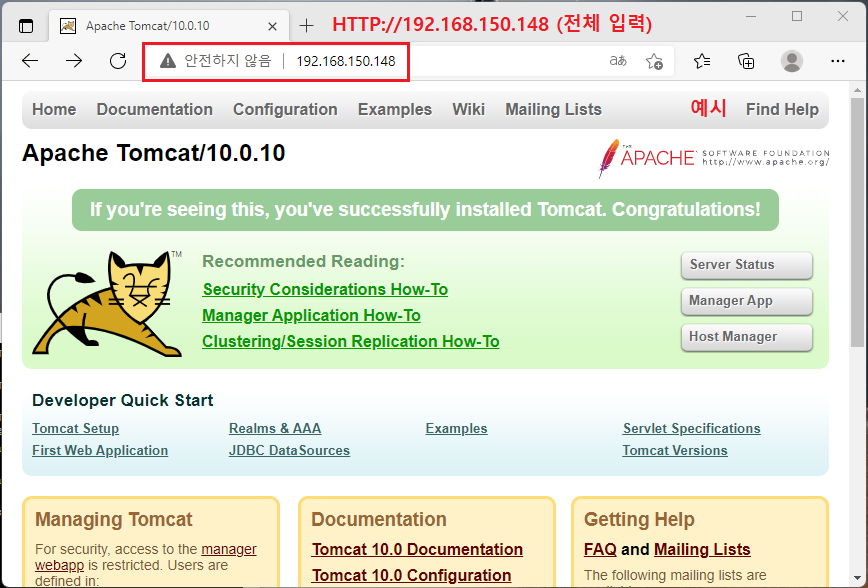This screenshot has width=868, height=588.
Task: Open the translate page icon
Action: 618,61
